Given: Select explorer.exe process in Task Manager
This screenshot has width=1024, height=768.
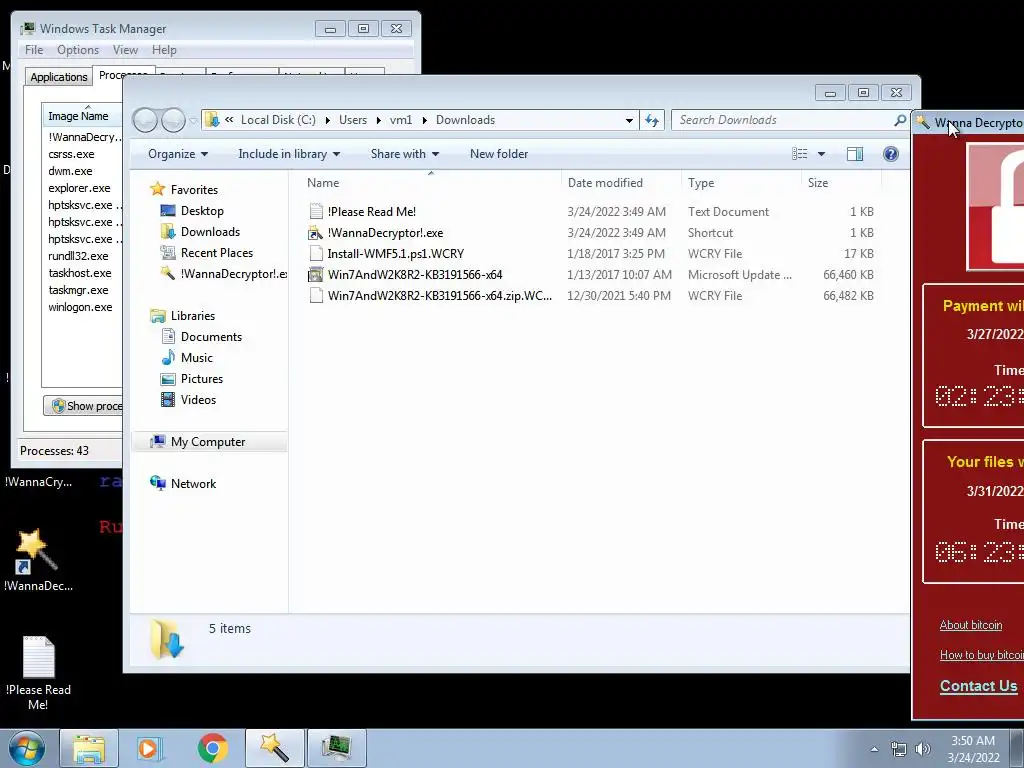Looking at the screenshot, I should (79, 188).
